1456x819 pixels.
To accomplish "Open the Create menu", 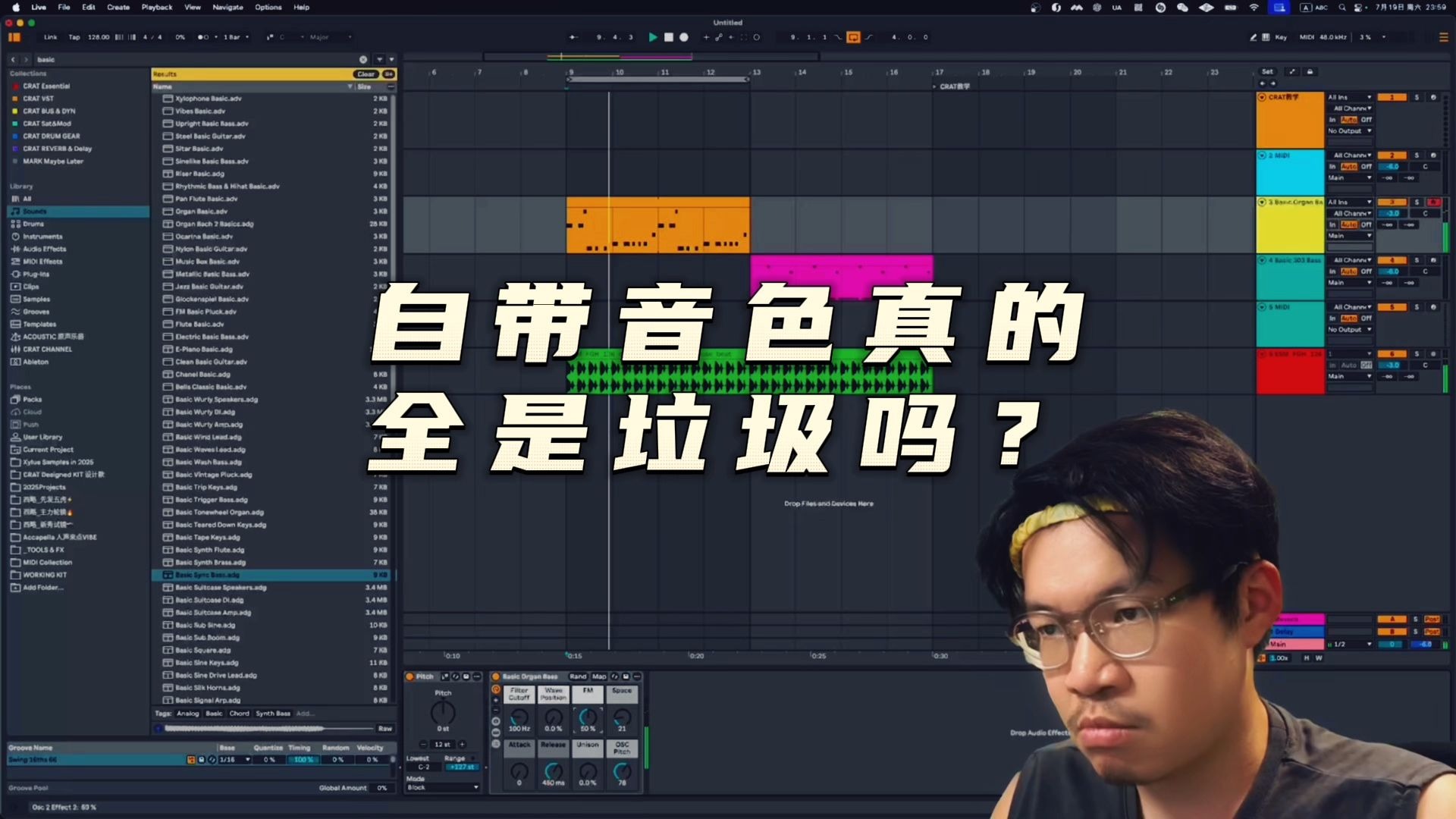I will coord(118,7).
